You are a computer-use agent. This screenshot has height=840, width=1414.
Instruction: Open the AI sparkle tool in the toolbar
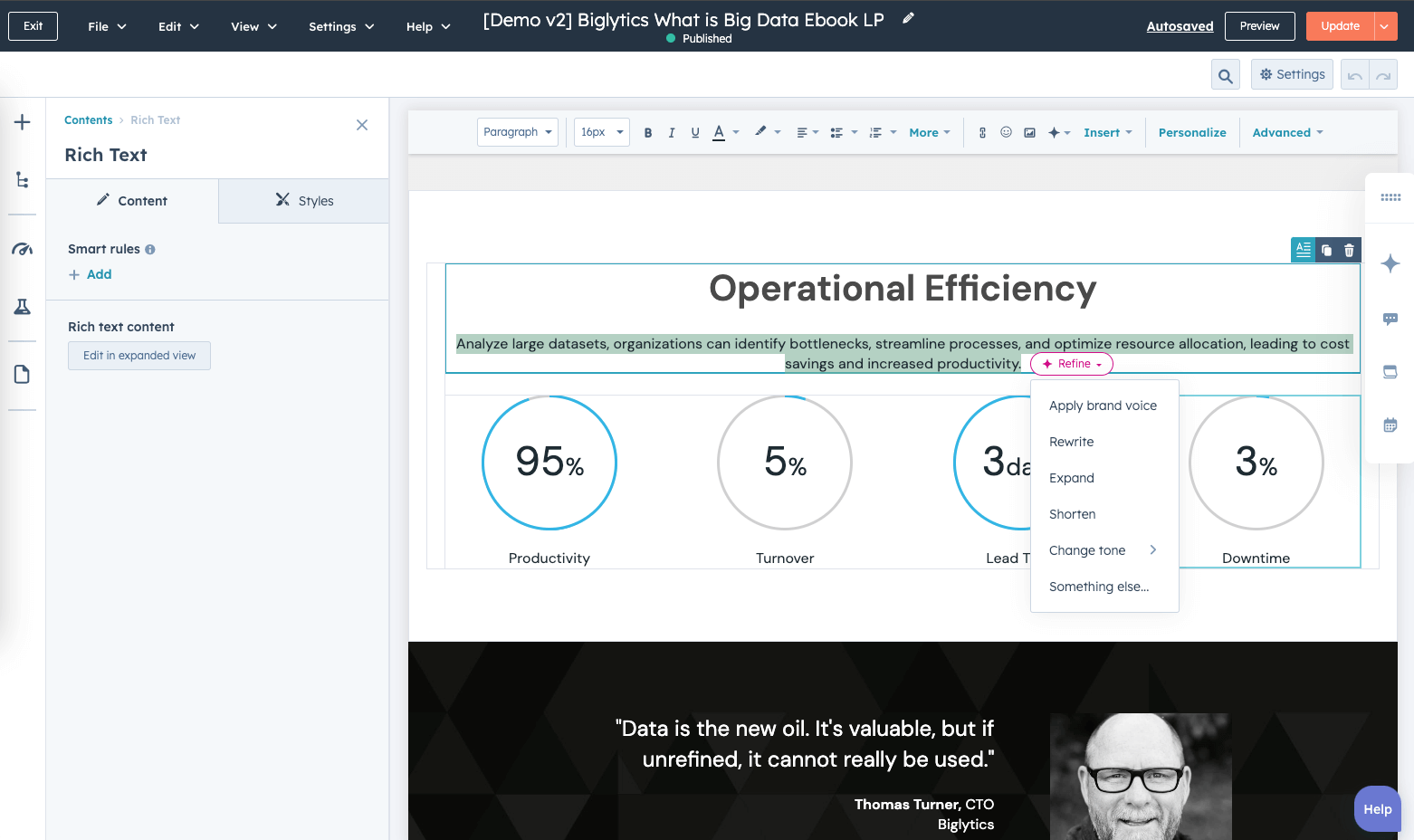pyautogui.click(x=1055, y=132)
